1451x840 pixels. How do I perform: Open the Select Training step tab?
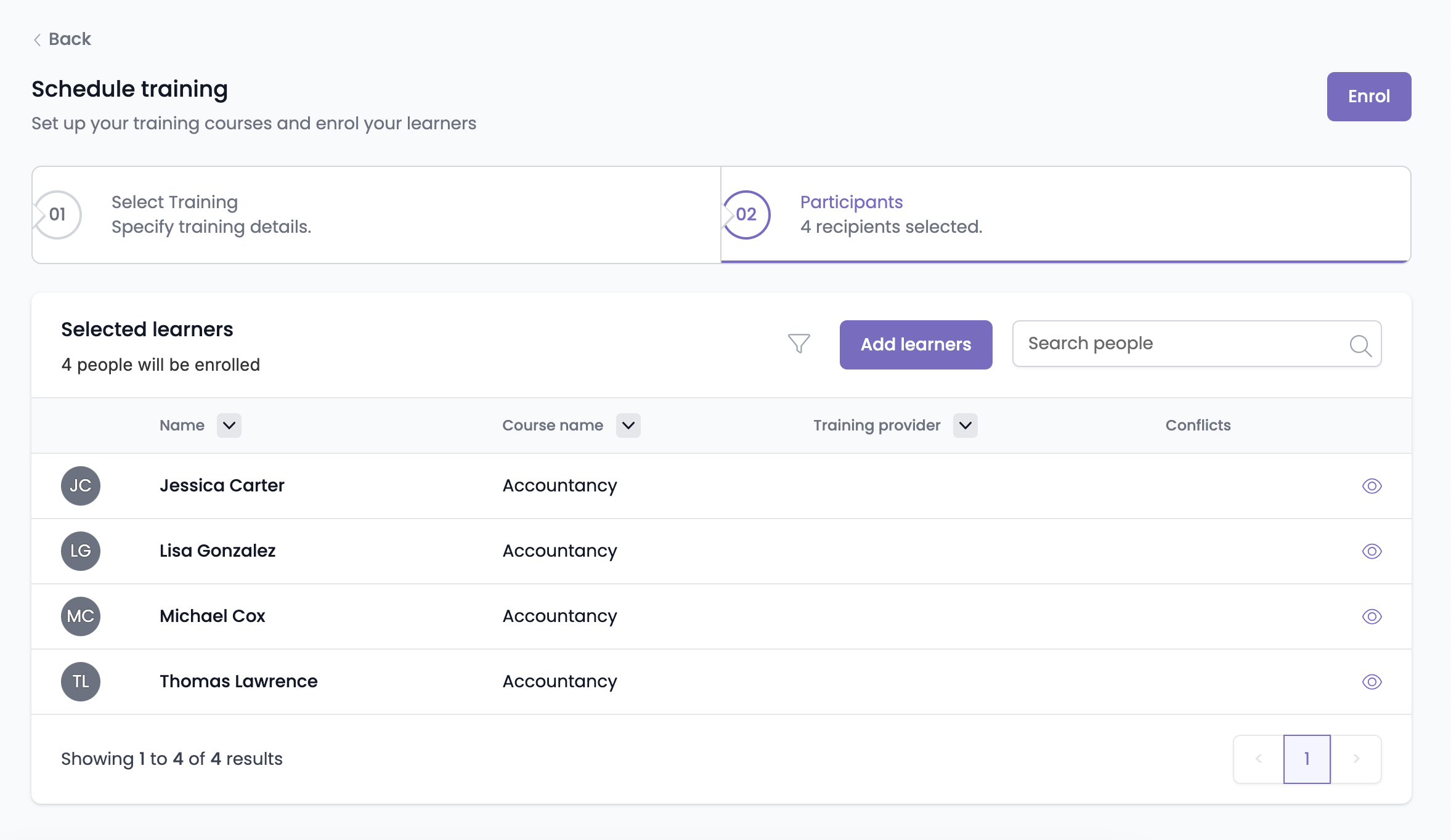(x=376, y=214)
